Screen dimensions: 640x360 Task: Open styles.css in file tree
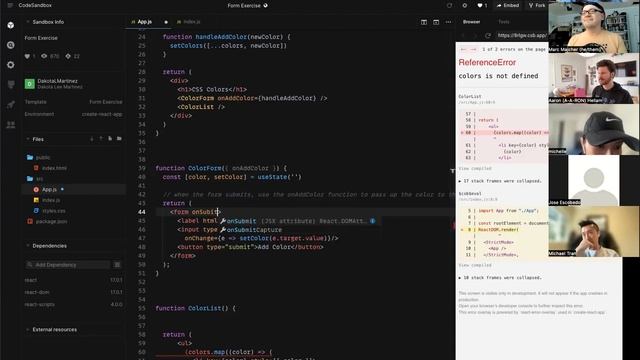[x=50, y=211]
